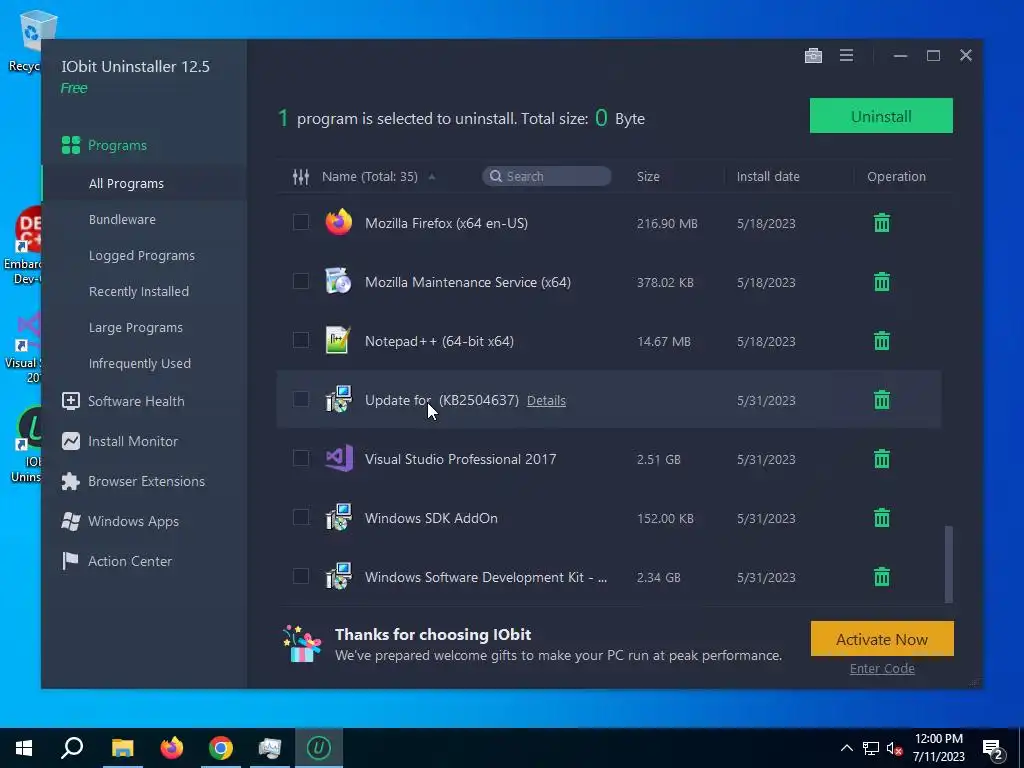Launch Chrome from the taskbar
The height and width of the screenshot is (768, 1024).
pos(221,748)
